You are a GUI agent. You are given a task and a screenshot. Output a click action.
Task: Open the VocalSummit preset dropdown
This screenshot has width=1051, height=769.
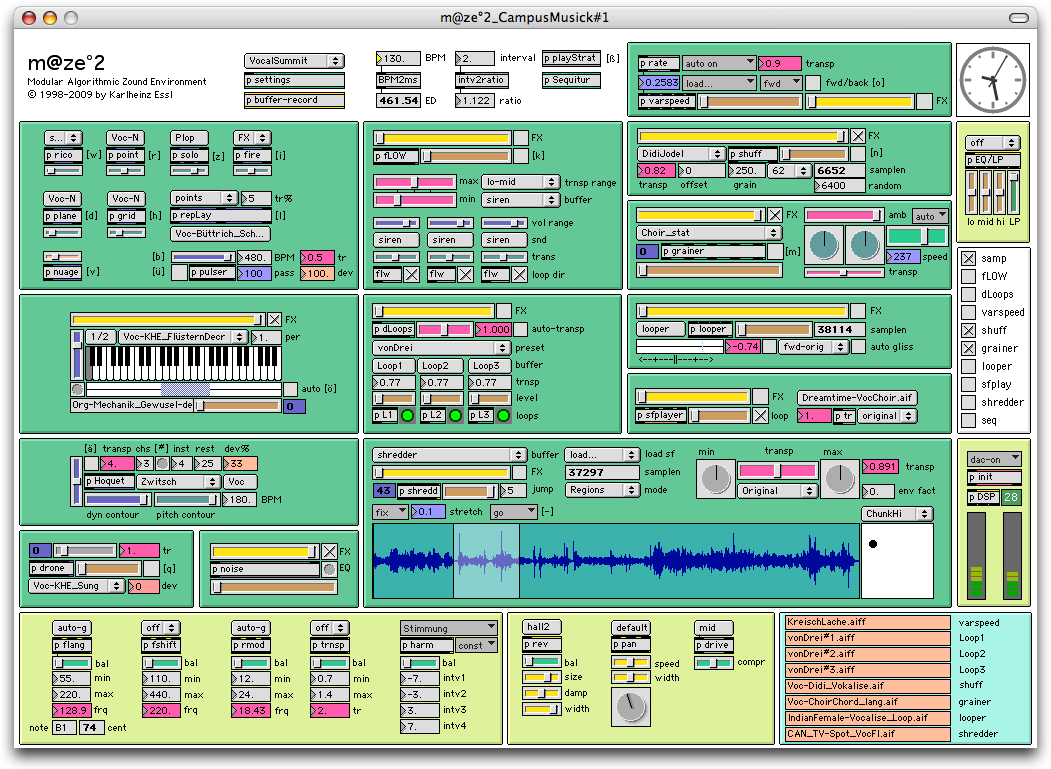[294, 61]
